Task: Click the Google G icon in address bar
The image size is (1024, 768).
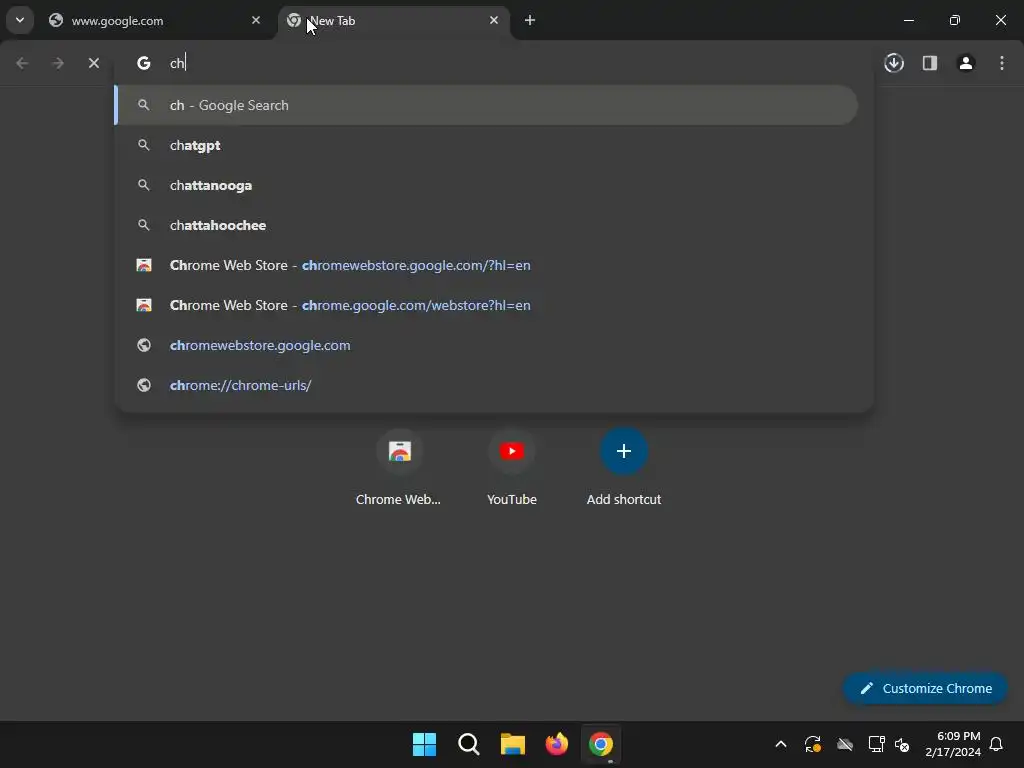Action: [x=144, y=63]
